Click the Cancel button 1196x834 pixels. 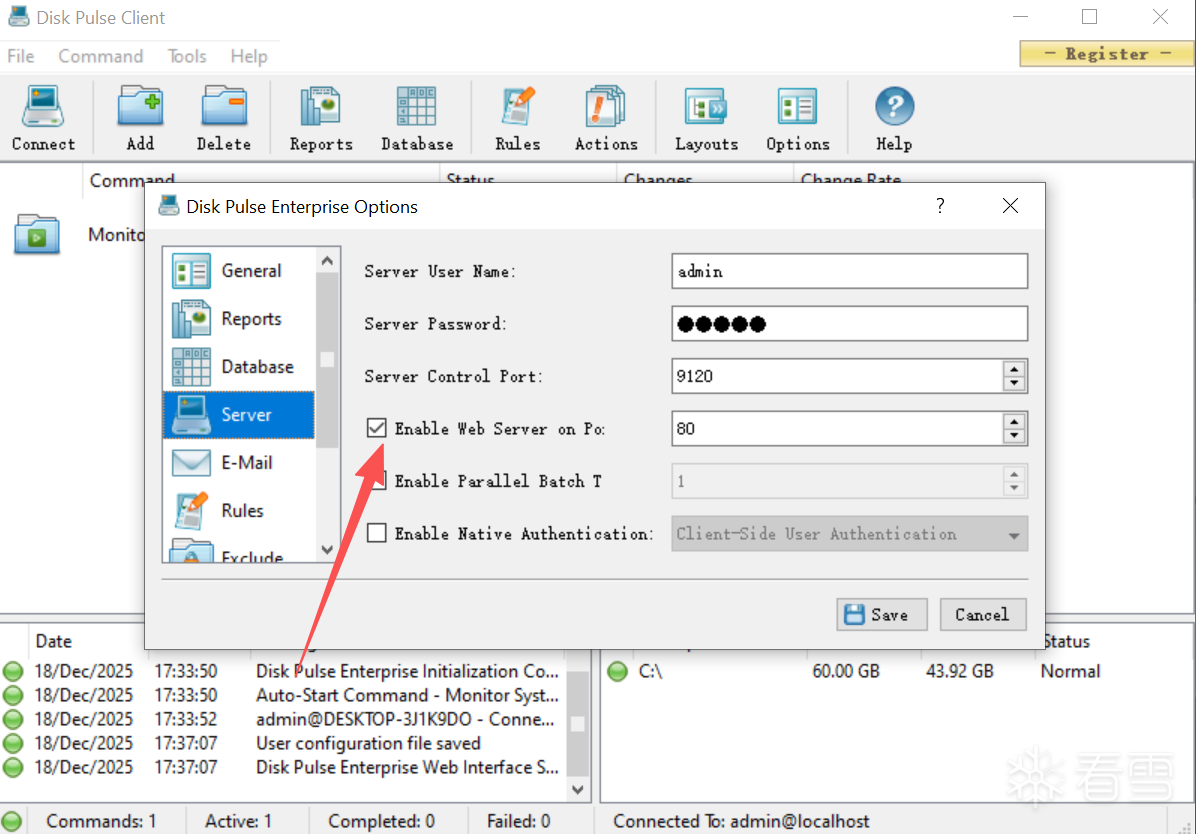[x=982, y=614]
